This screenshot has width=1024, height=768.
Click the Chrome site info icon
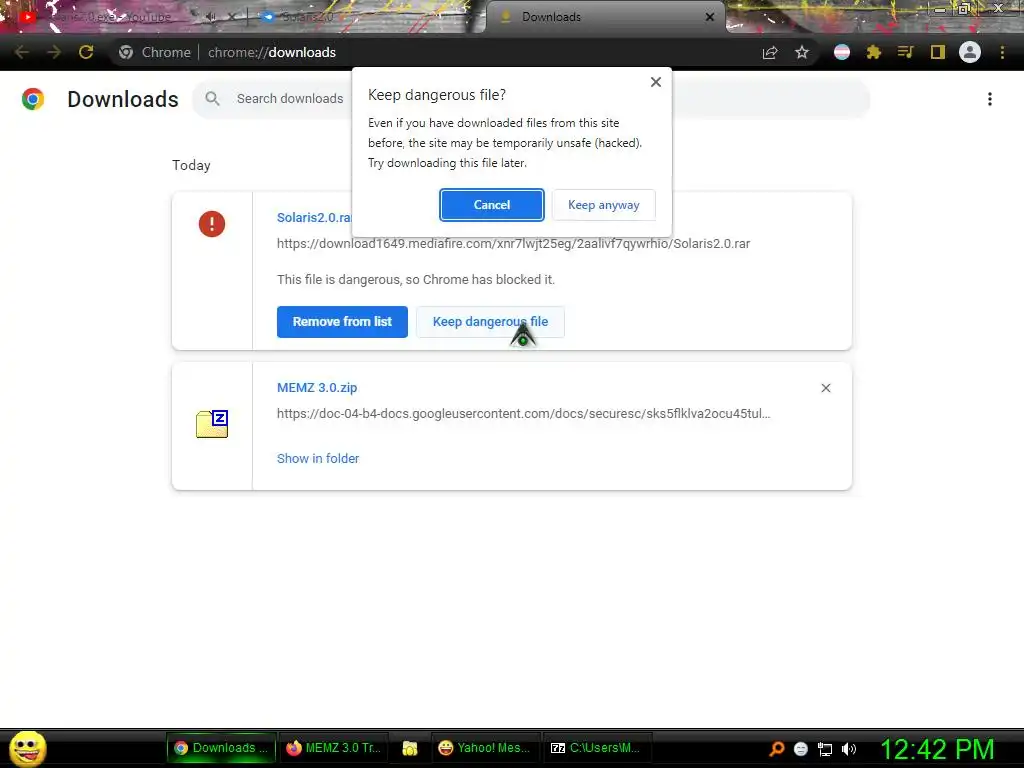(126, 52)
